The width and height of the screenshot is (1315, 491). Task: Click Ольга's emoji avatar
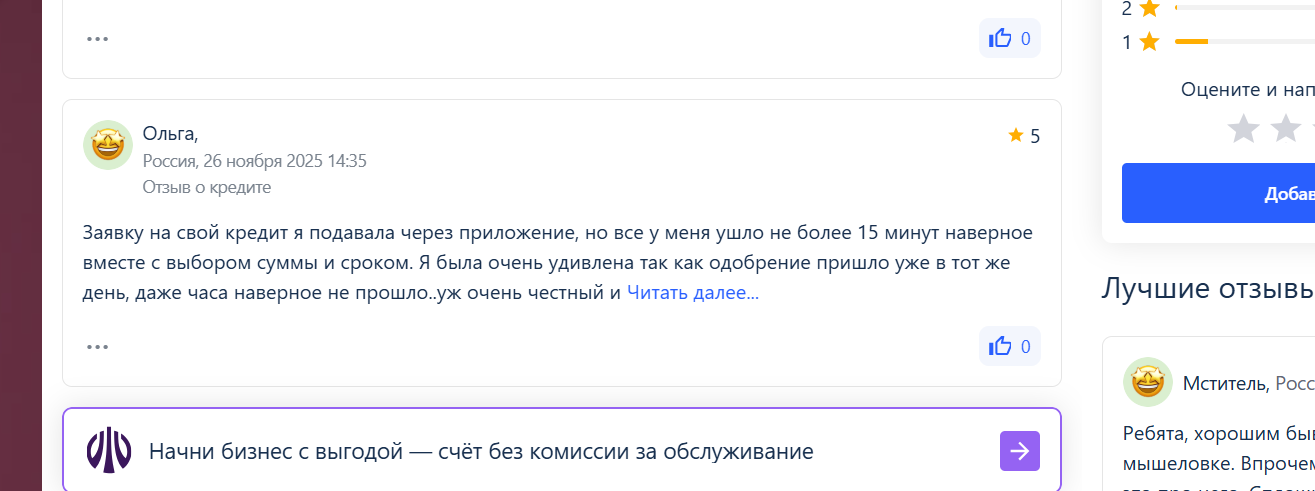click(x=108, y=145)
